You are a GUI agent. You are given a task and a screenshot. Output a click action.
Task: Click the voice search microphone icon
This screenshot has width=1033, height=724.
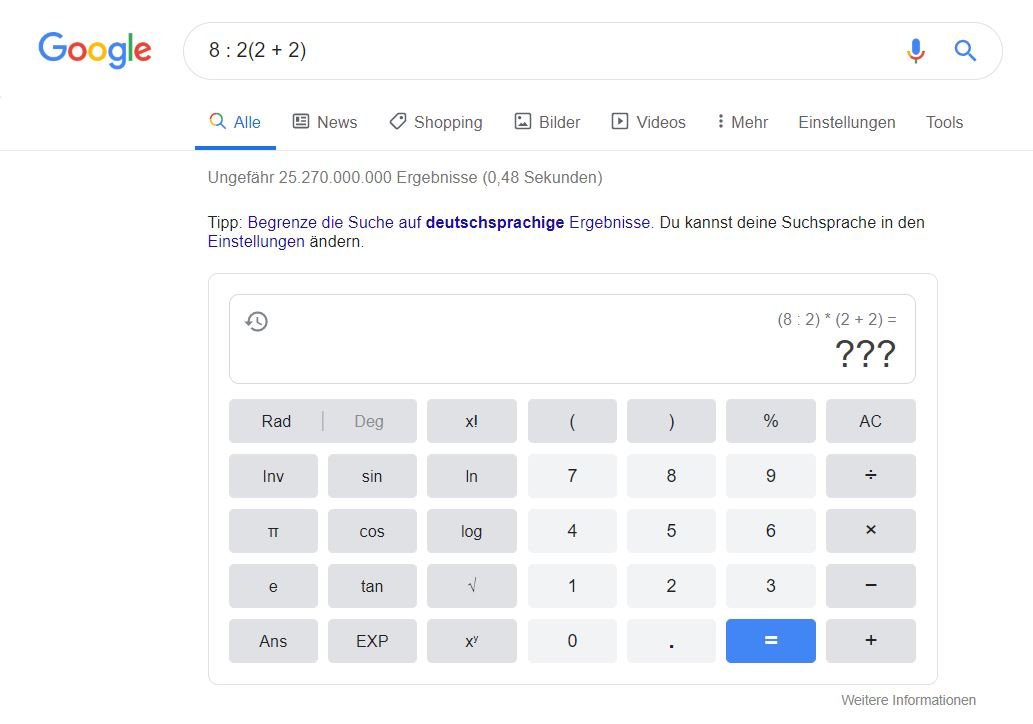[x=915, y=50]
